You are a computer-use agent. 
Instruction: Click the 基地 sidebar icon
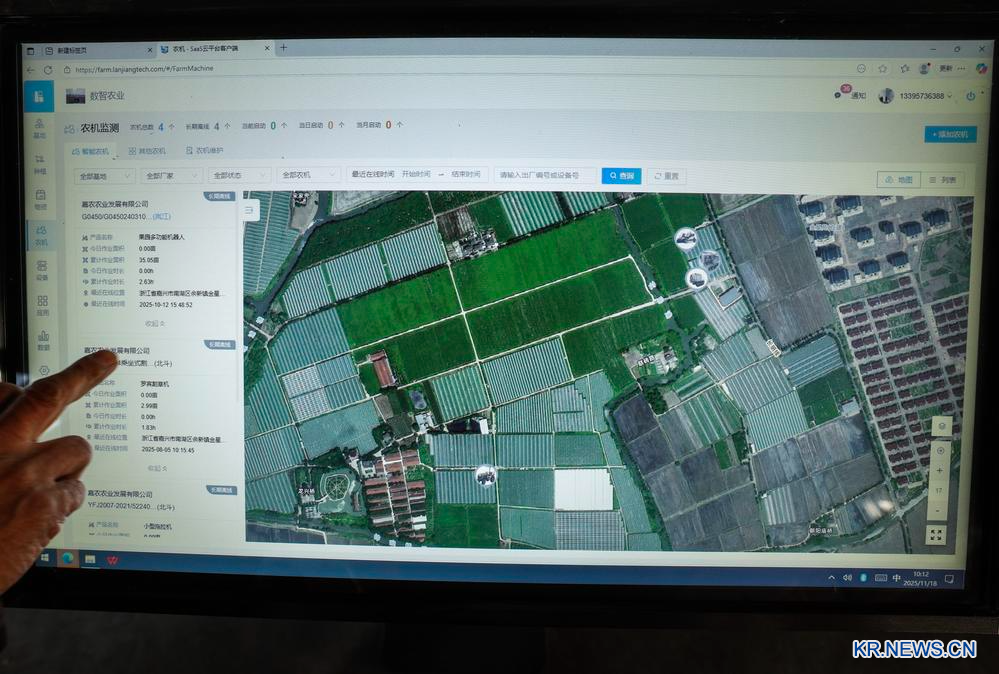40,127
